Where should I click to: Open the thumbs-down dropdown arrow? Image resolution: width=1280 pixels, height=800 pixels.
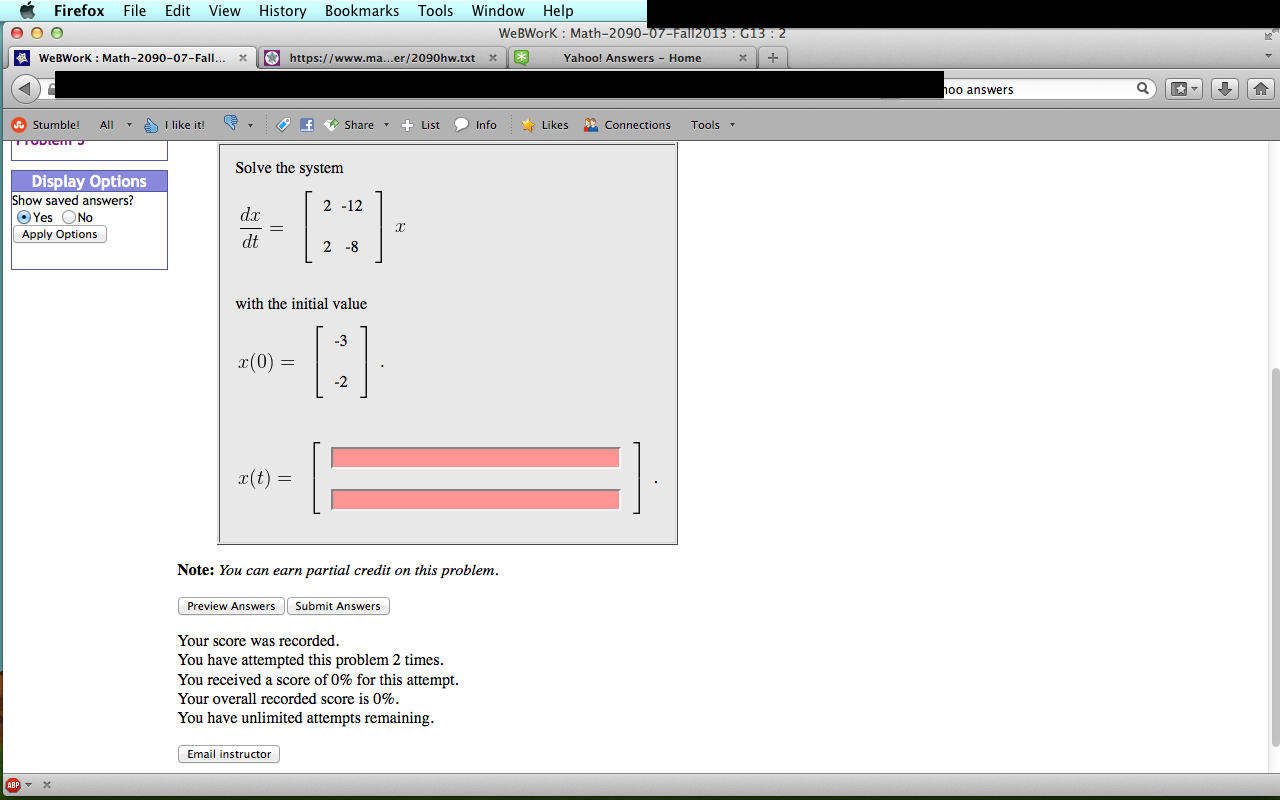point(250,126)
